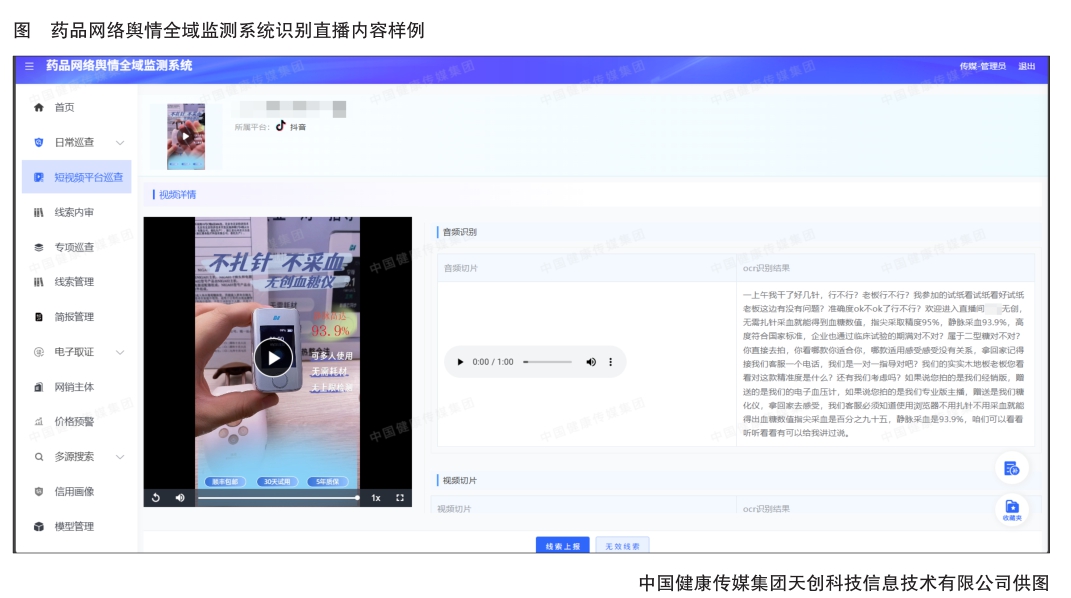Click the 首页 home icon in sidebar

click(39, 107)
